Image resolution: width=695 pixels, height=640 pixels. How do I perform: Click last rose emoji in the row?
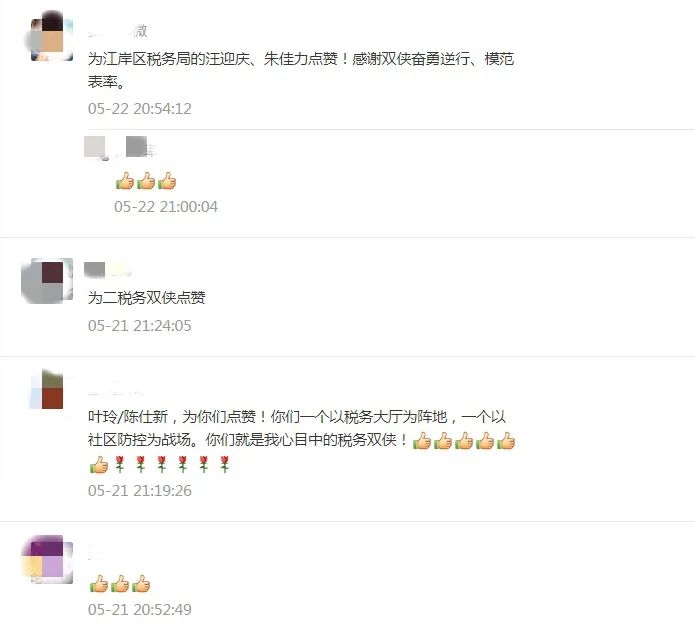pos(225,464)
